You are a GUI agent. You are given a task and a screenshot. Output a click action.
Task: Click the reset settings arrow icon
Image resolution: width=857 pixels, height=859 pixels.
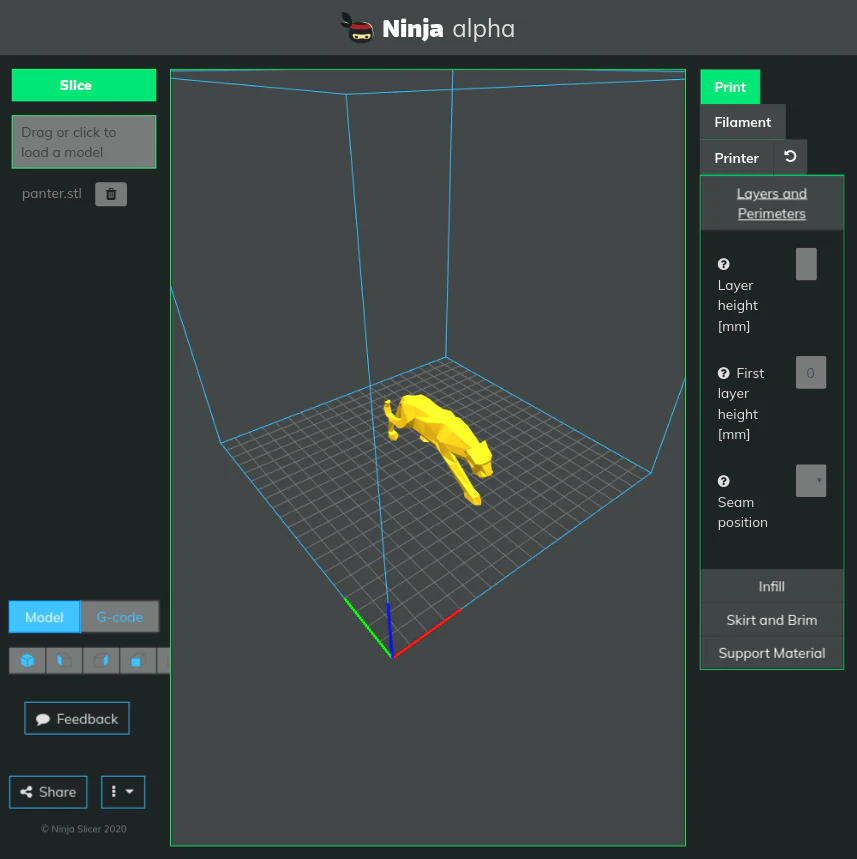pyautogui.click(x=790, y=157)
